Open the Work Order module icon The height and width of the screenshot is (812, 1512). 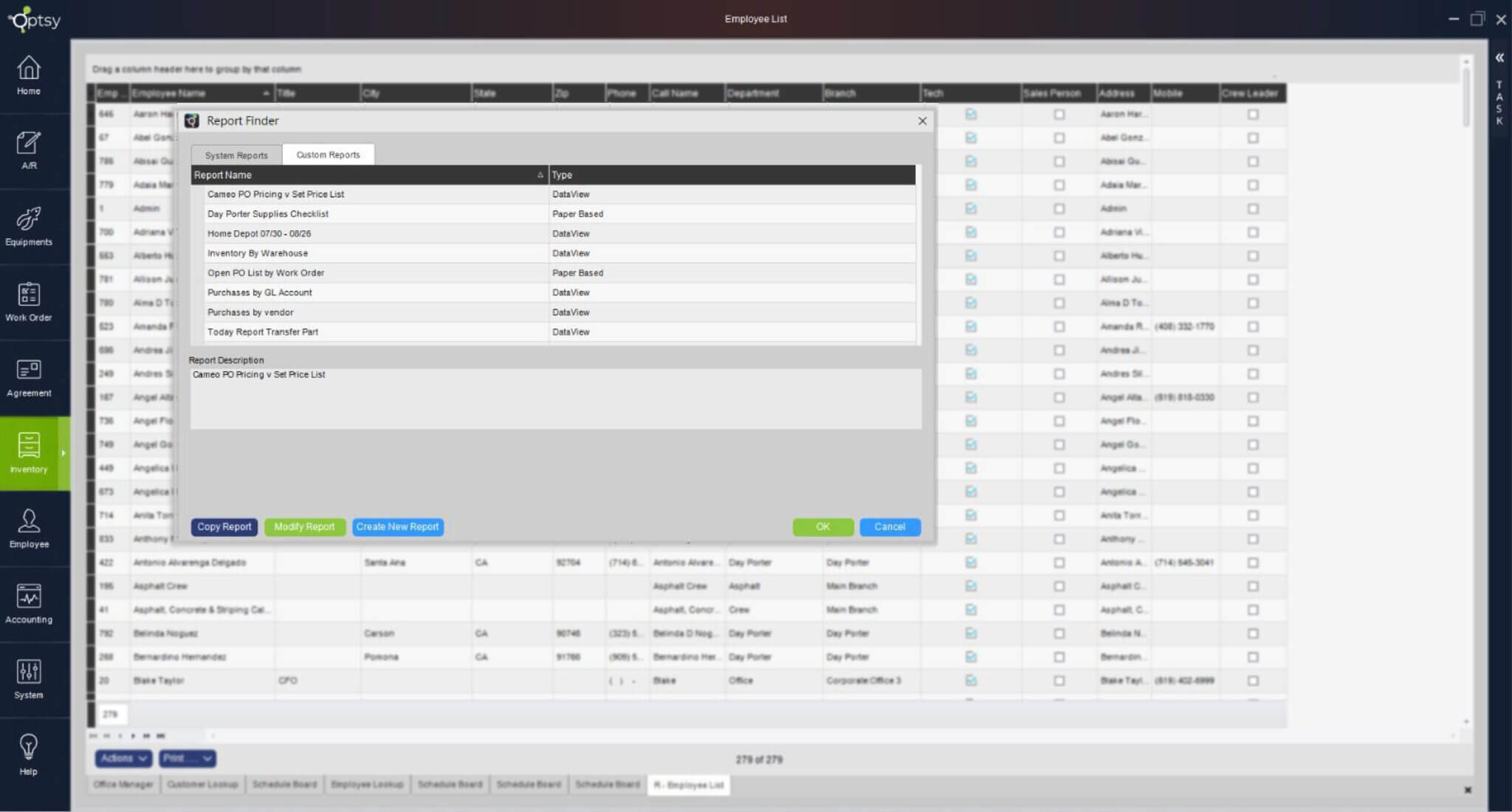[x=29, y=301]
